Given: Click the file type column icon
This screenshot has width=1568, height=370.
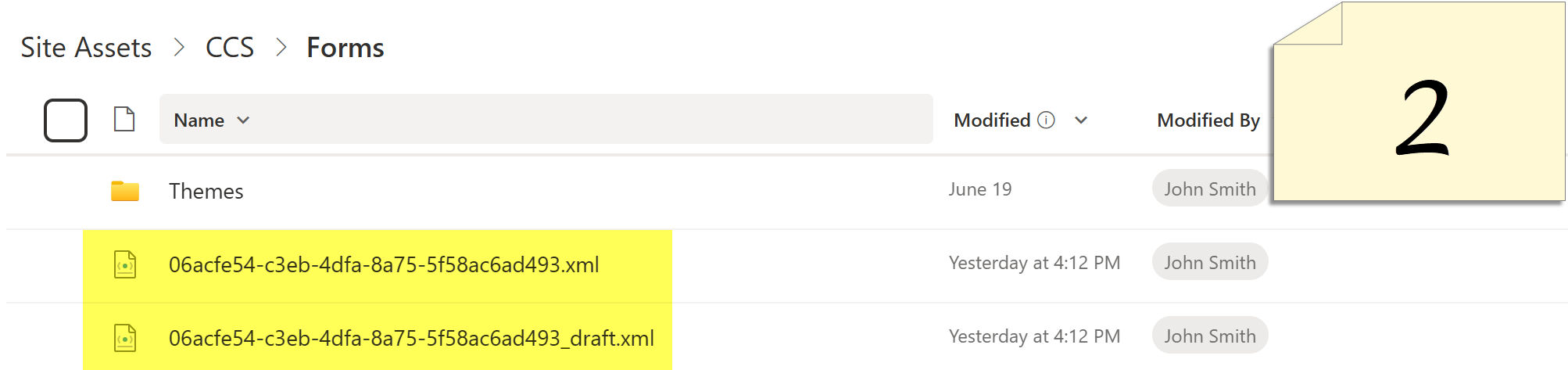Looking at the screenshot, I should (124, 120).
